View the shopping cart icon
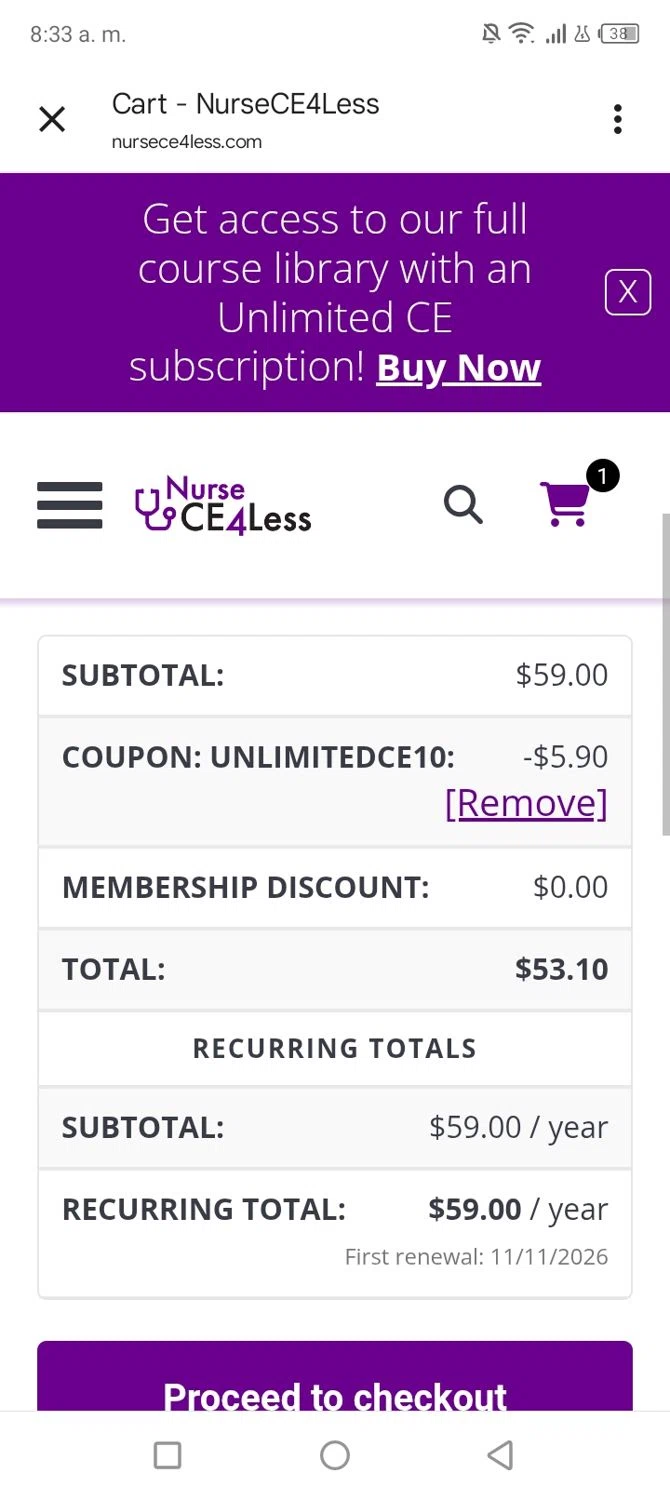Viewport: 670px width, 1500px height. pyautogui.click(x=565, y=505)
